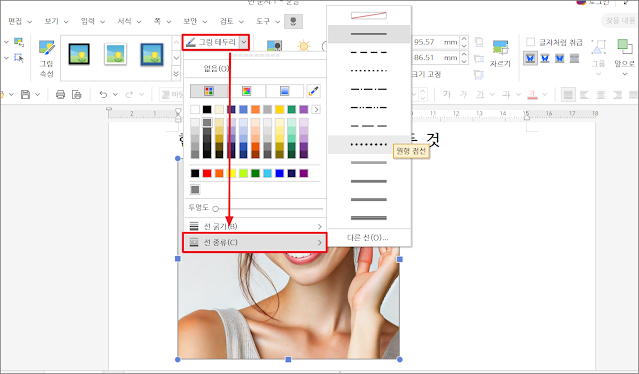Click the picture tab flower icon
Image resolution: width=639 pixels, height=374 pixels.
pyautogui.click(x=293, y=21)
